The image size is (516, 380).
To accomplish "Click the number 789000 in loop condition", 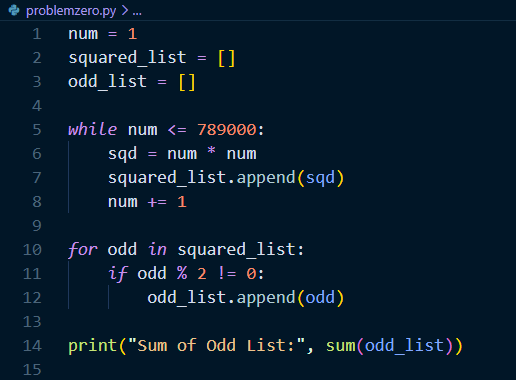I will [x=227, y=130].
